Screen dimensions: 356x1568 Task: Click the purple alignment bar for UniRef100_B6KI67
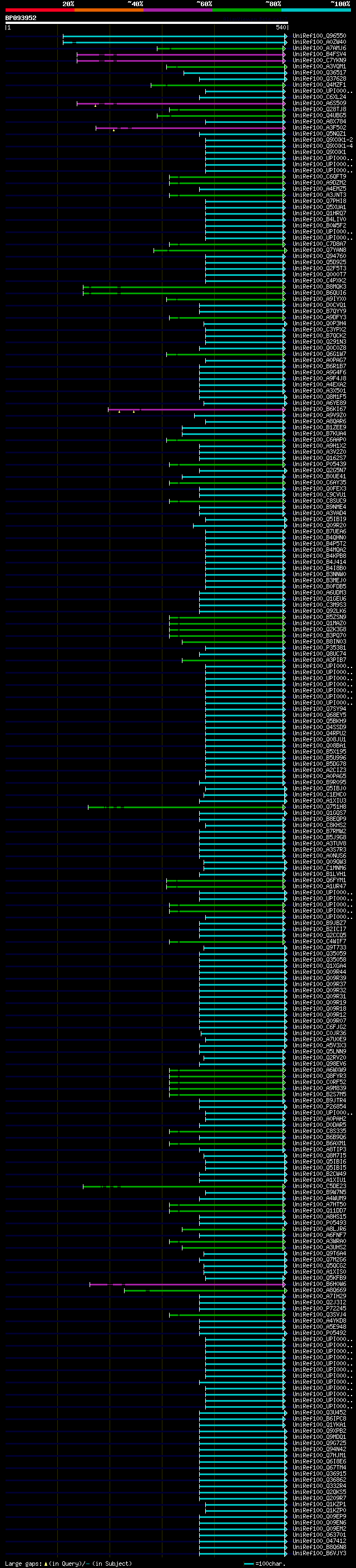[x=196, y=409]
